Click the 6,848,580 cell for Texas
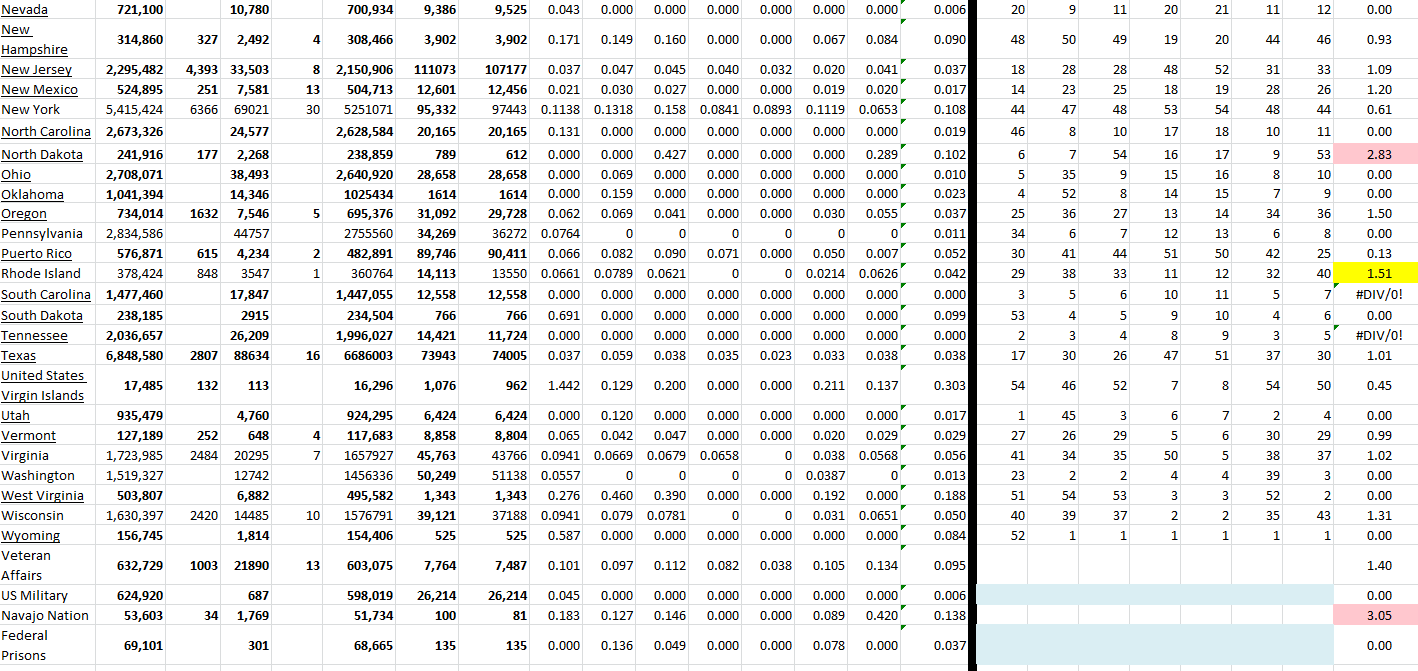Screen dimensions: 1418x671 click(x=135, y=356)
